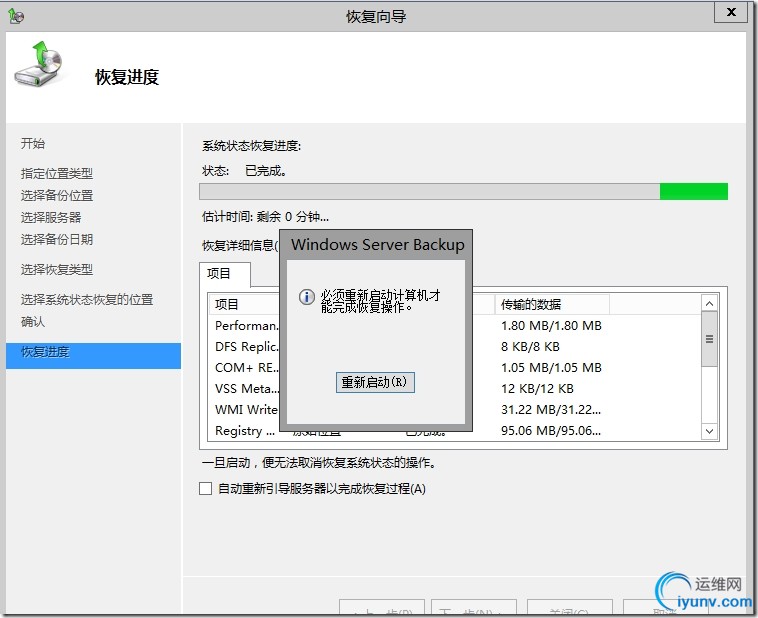Click the 重新启动(R) restart button
This screenshot has height=618, width=758.
tap(375, 382)
